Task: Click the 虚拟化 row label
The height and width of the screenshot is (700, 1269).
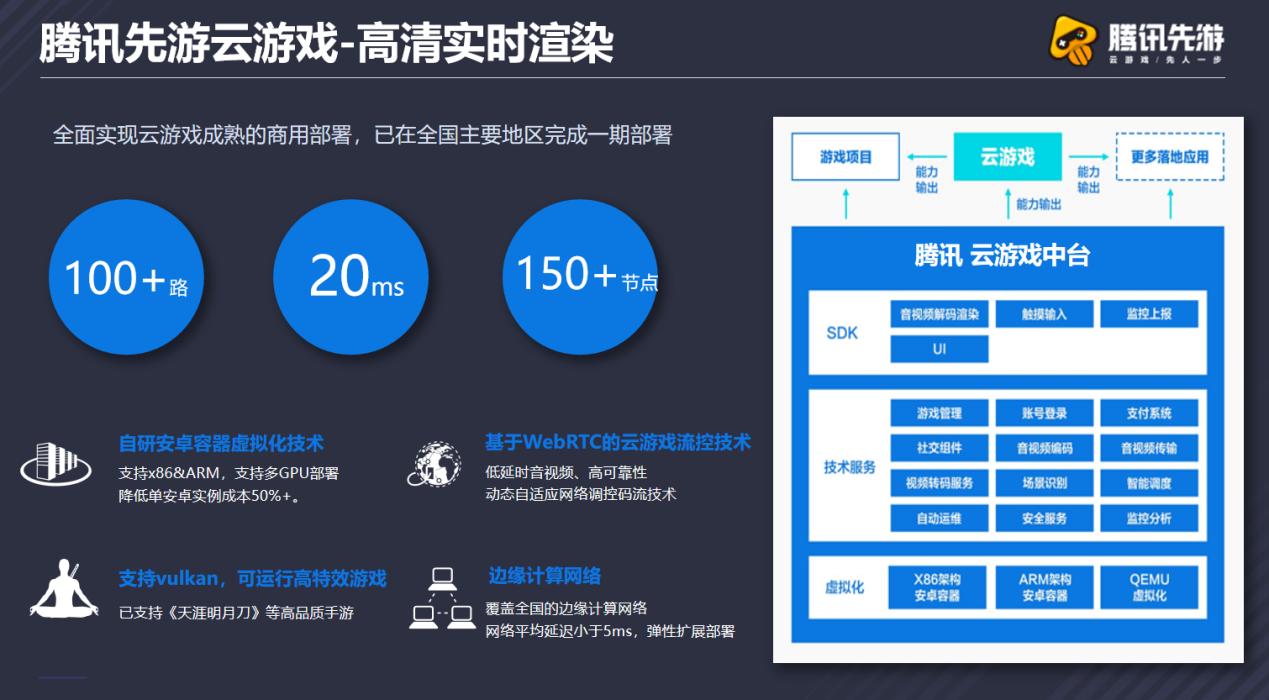Action: click(x=844, y=587)
